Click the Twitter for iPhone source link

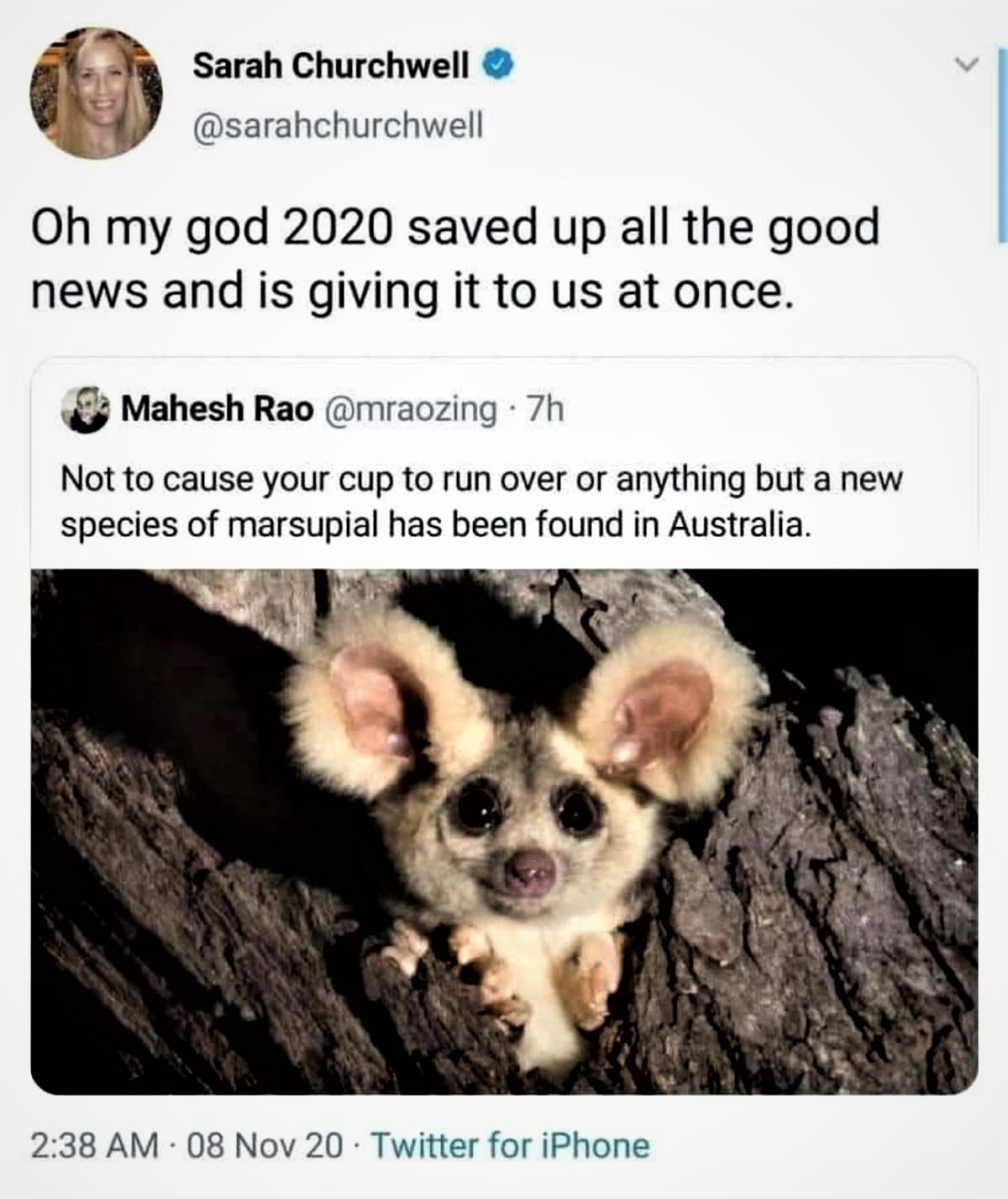[x=510, y=1145]
